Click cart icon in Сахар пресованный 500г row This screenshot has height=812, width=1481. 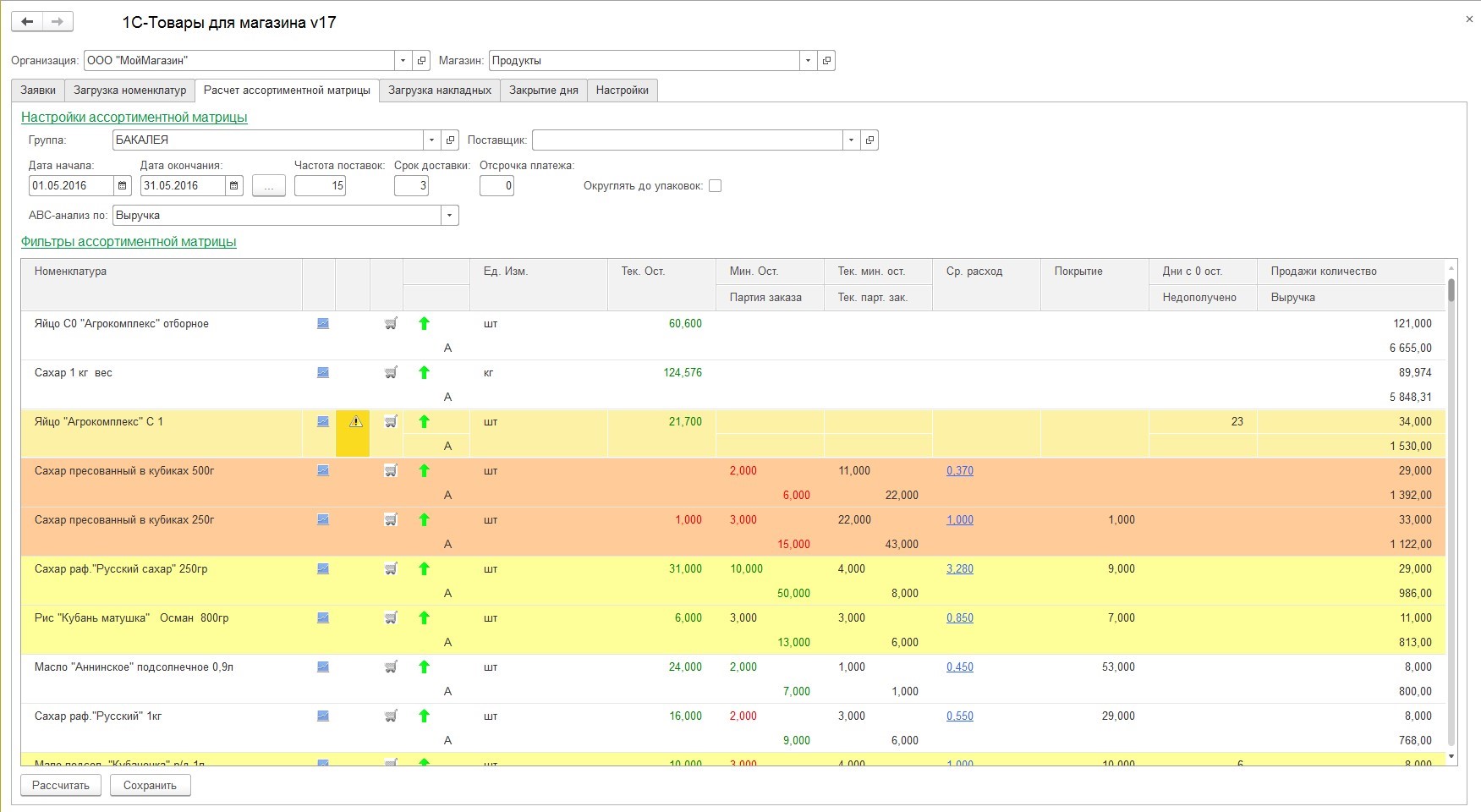pyautogui.click(x=391, y=470)
